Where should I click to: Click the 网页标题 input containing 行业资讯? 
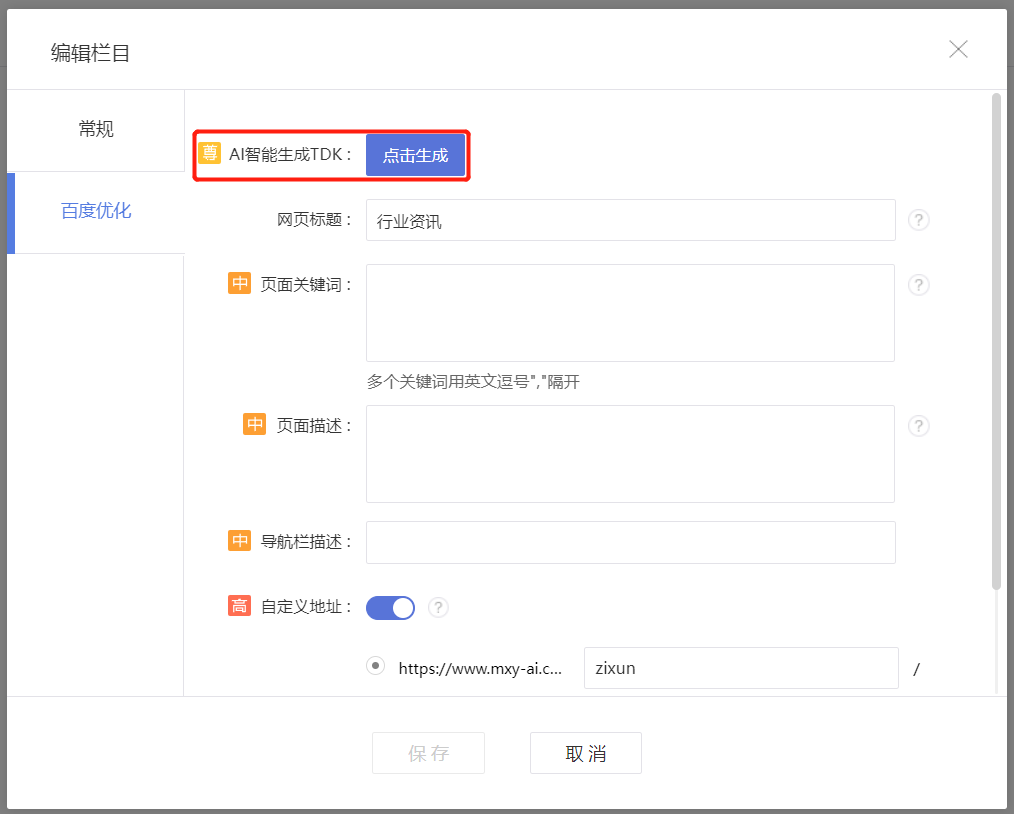(x=630, y=221)
